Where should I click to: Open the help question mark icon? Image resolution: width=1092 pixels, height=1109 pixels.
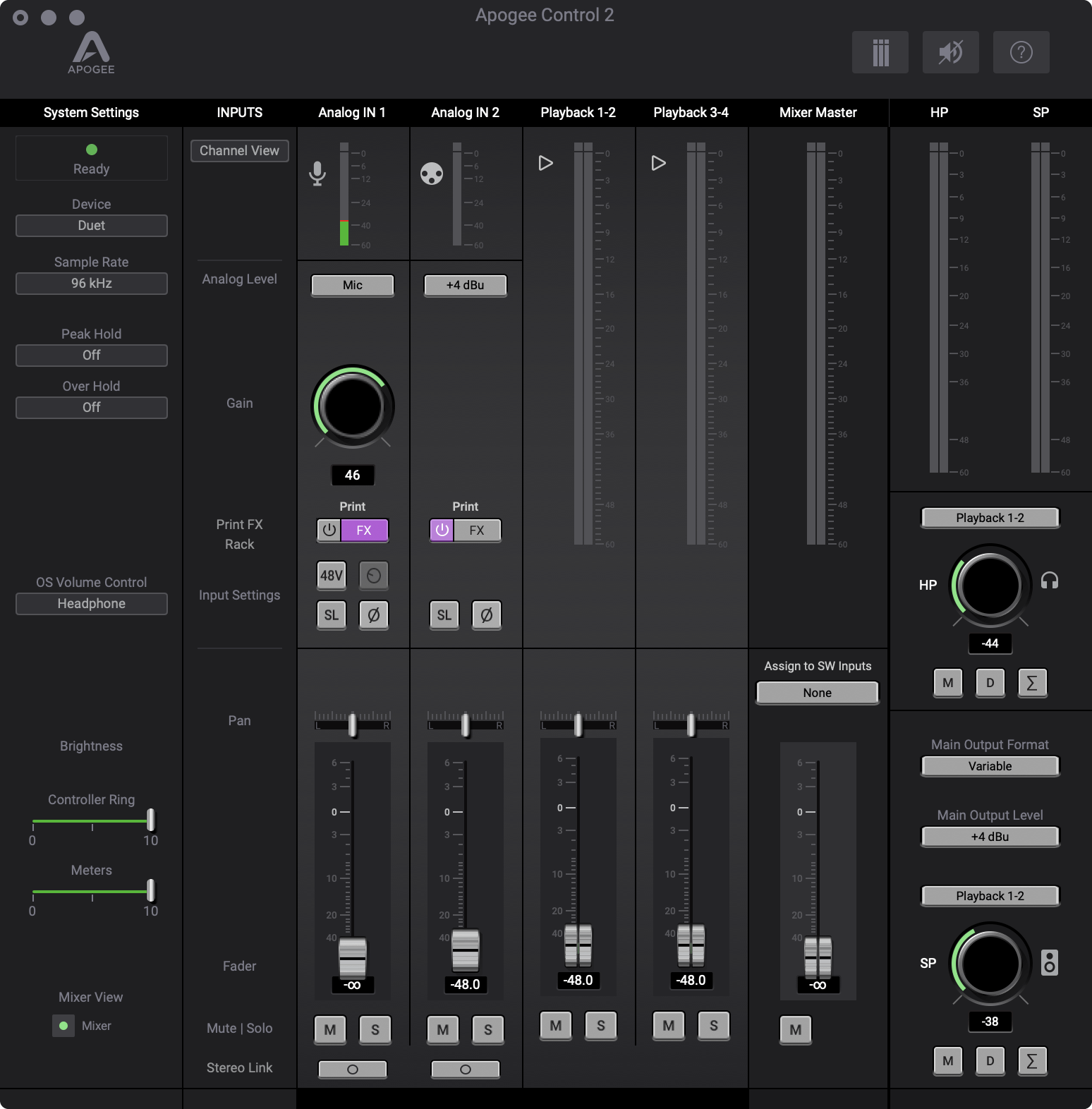click(1021, 52)
